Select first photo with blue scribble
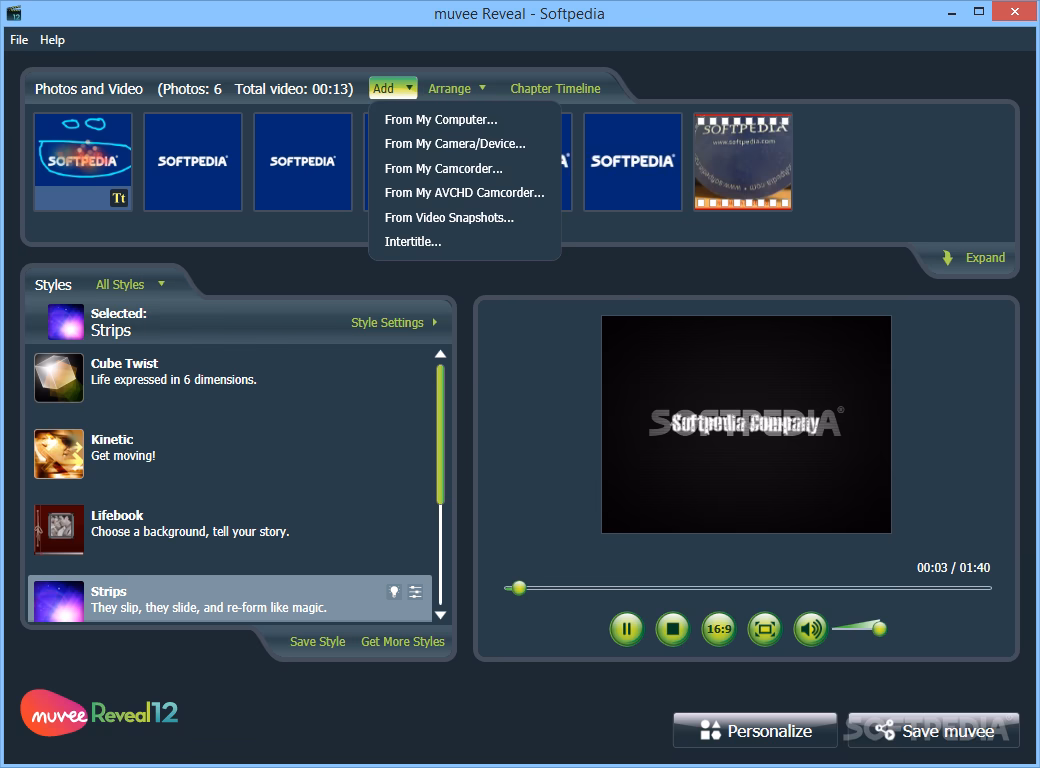 pos(83,161)
